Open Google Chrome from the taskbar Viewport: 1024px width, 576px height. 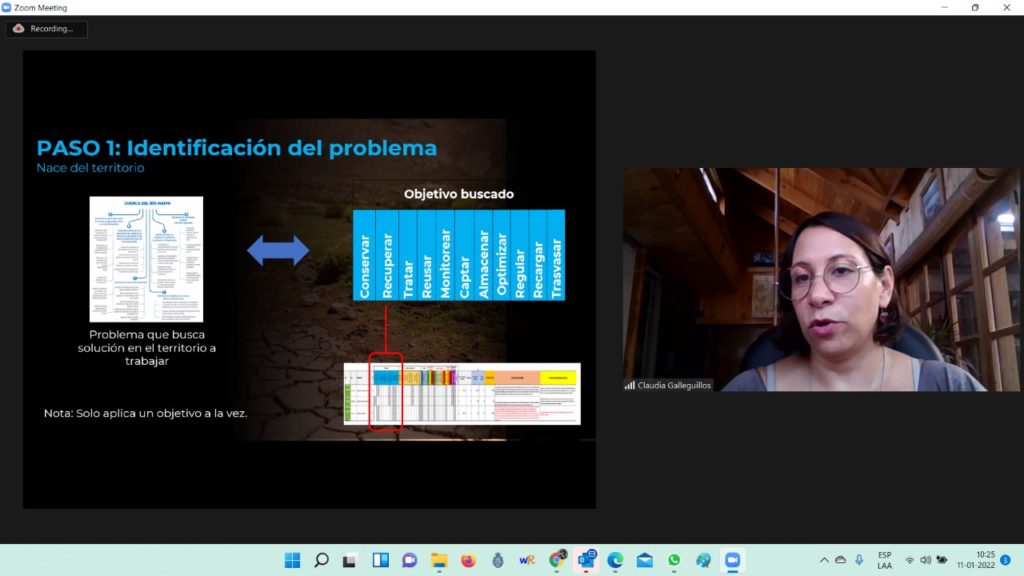(557, 560)
